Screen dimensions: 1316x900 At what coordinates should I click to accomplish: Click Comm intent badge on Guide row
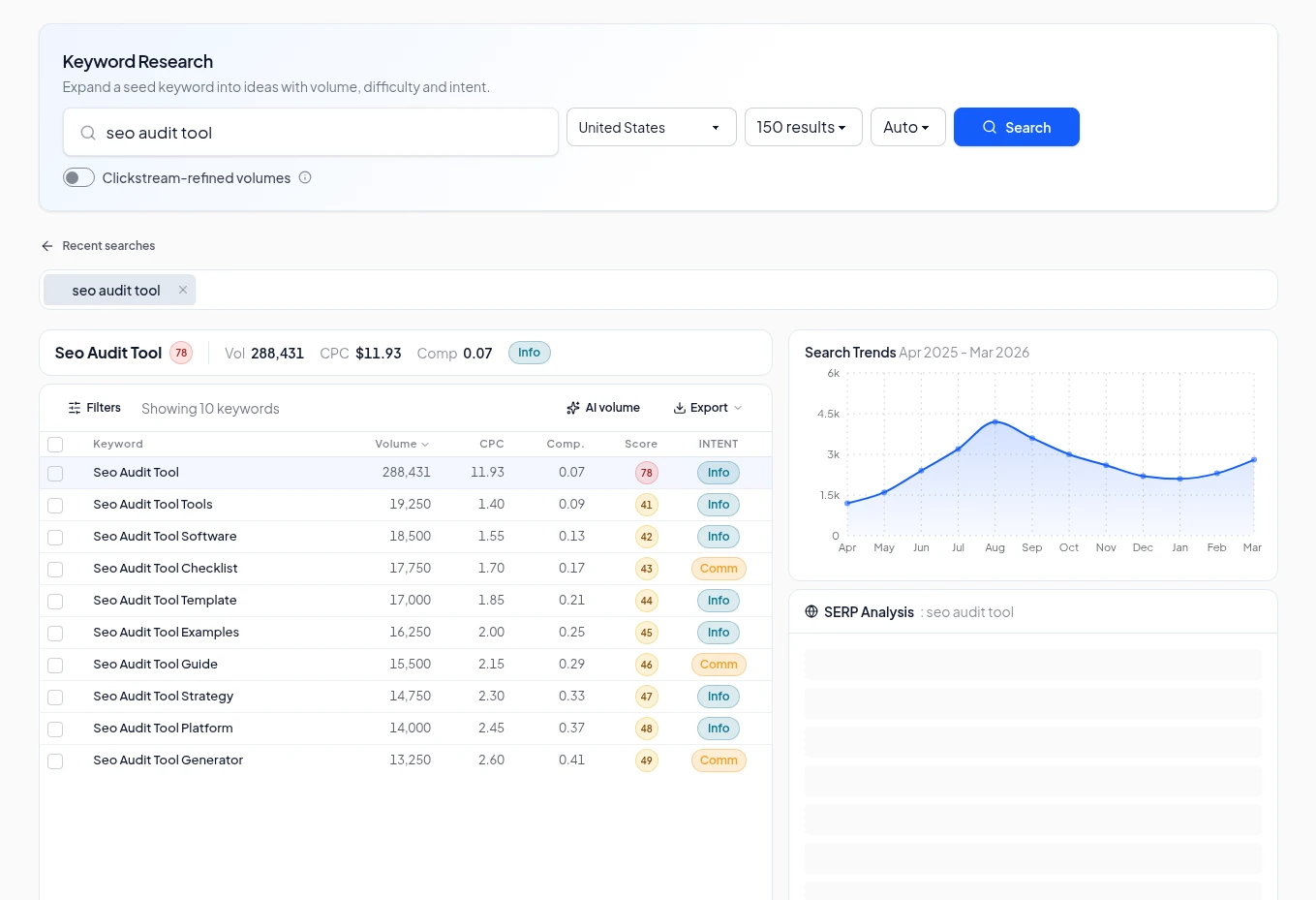point(719,665)
